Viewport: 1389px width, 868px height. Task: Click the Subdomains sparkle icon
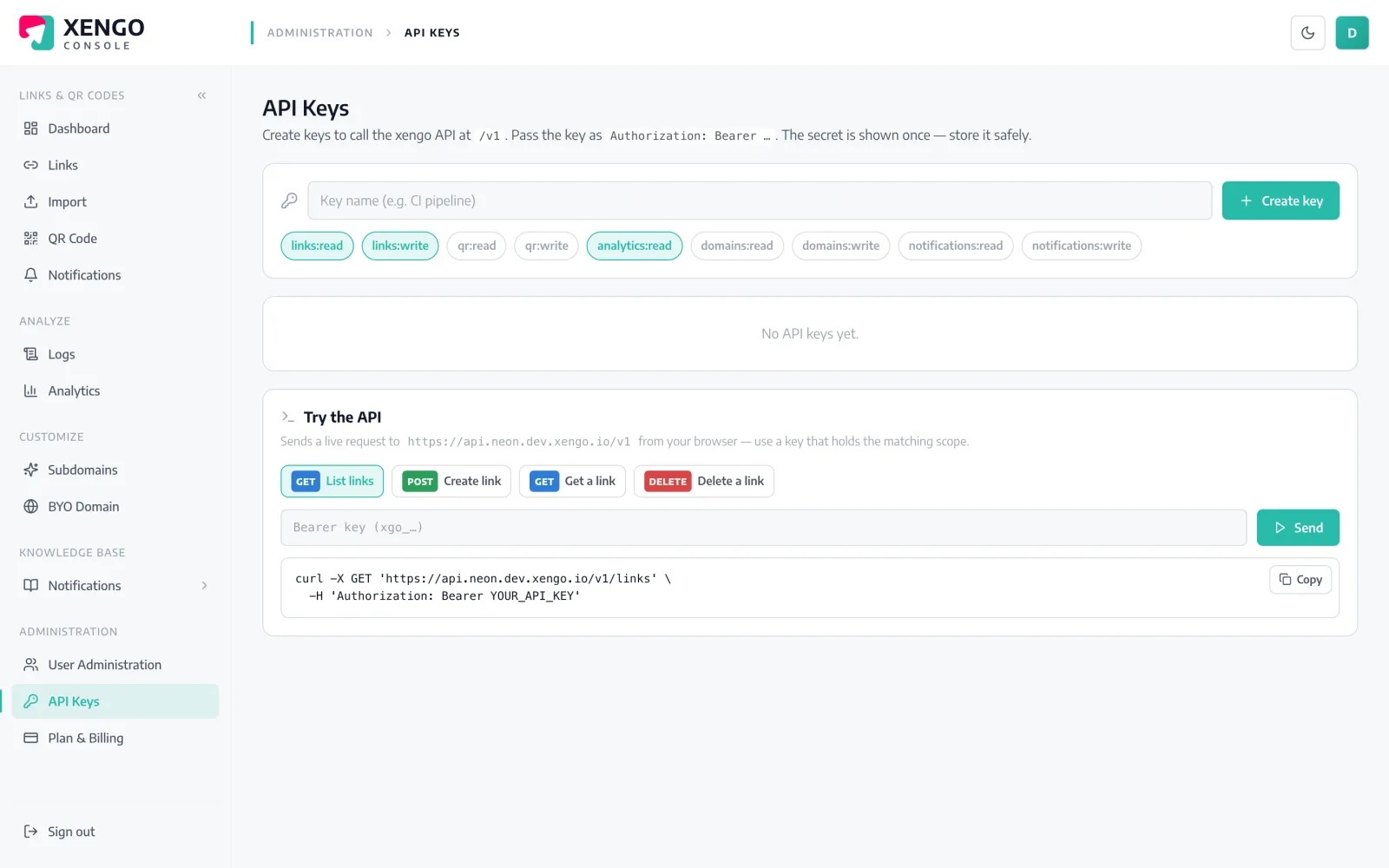point(30,470)
